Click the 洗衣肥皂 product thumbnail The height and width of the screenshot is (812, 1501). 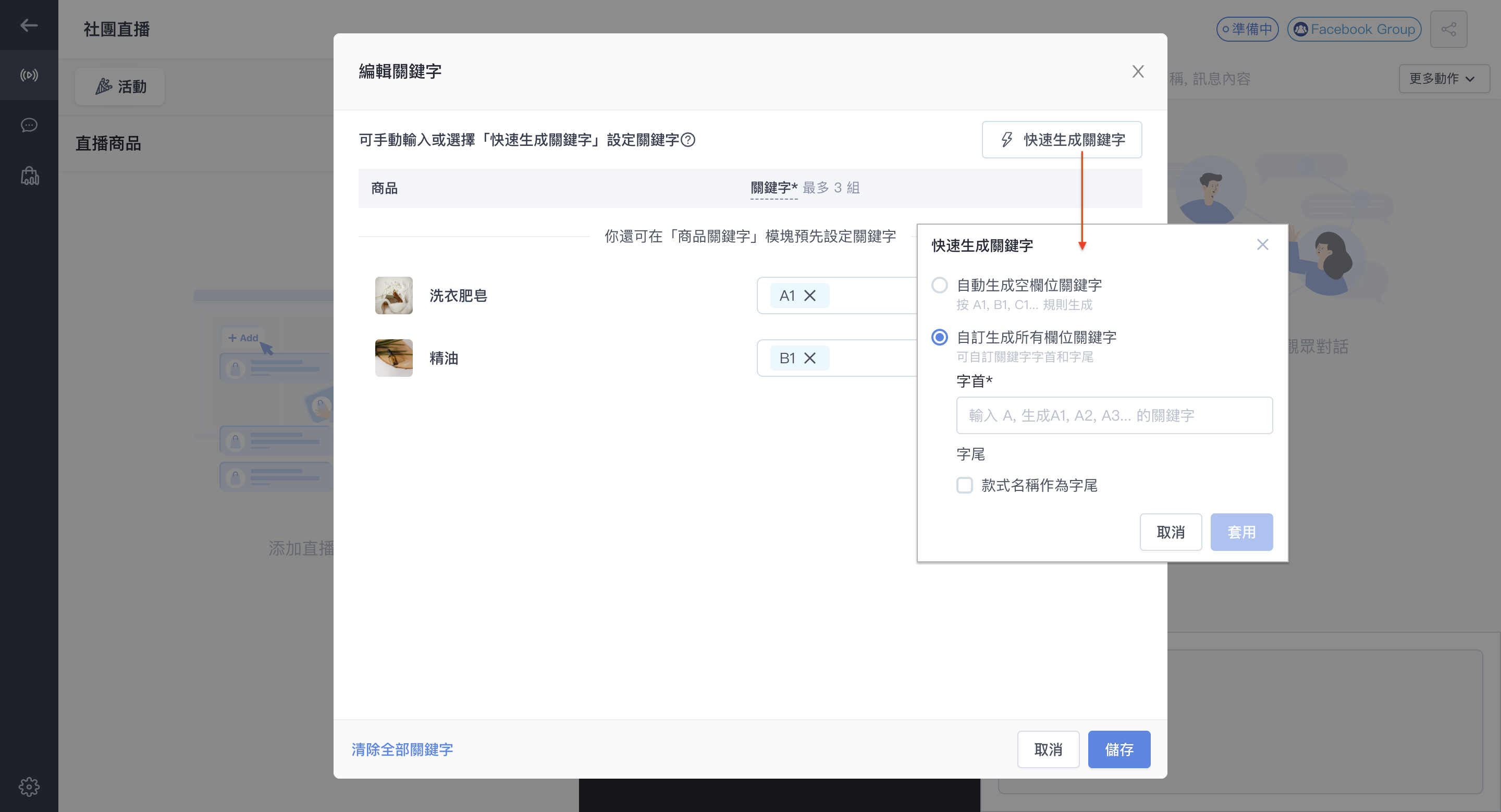click(393, 296)
